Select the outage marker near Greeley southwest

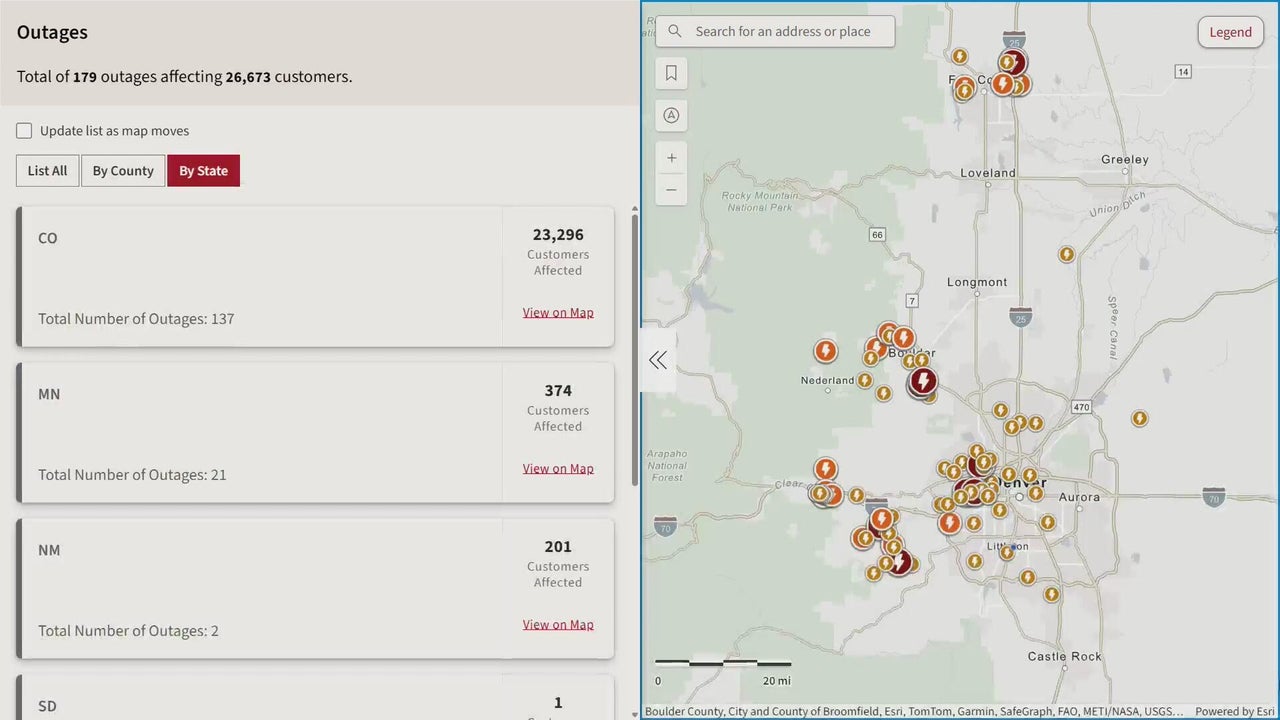point(1066,254)
